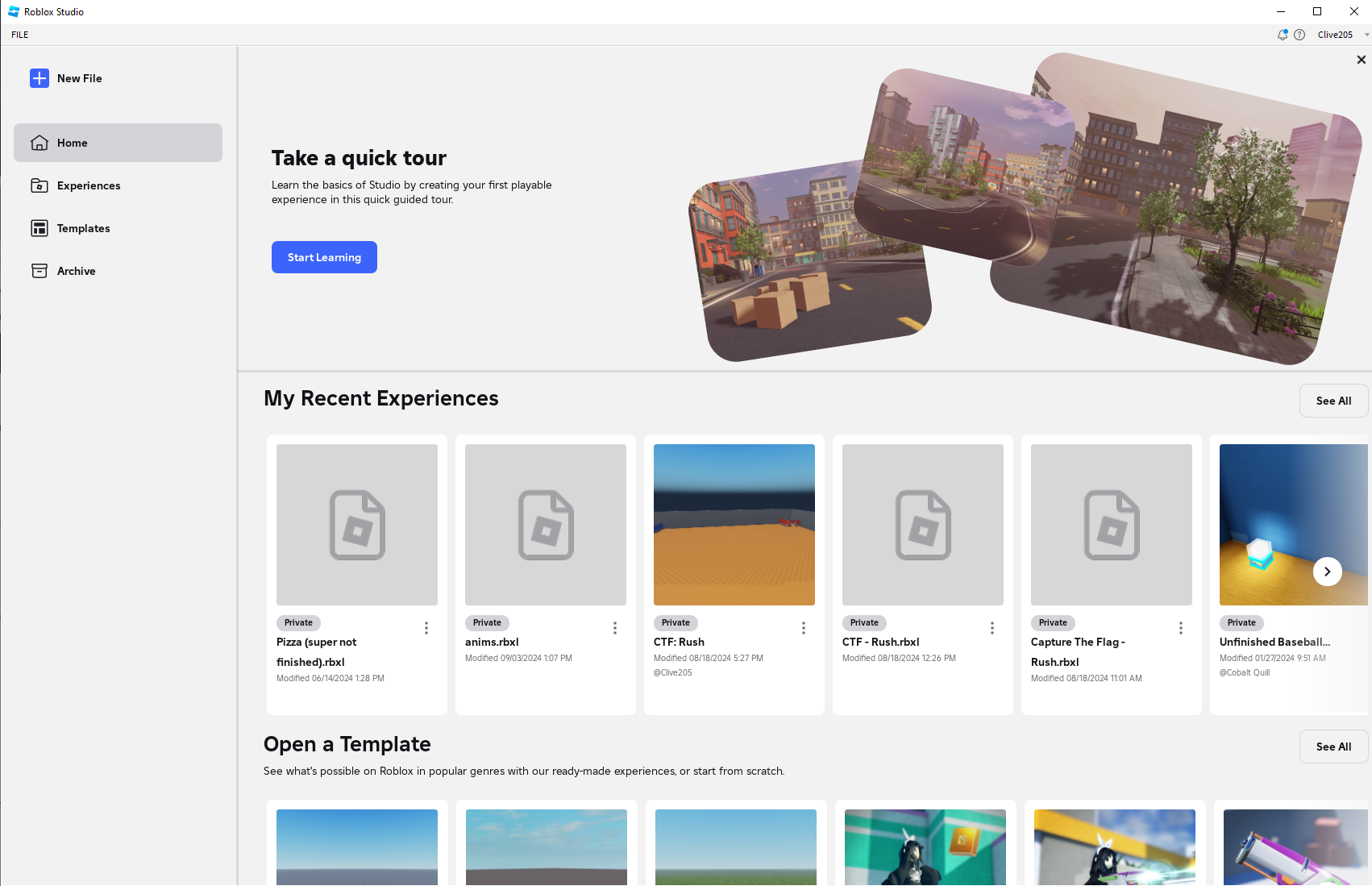Open three-dot menu for anims.rbxl
The height and width of the screenshot is (886, 1372).
(615, 628)
